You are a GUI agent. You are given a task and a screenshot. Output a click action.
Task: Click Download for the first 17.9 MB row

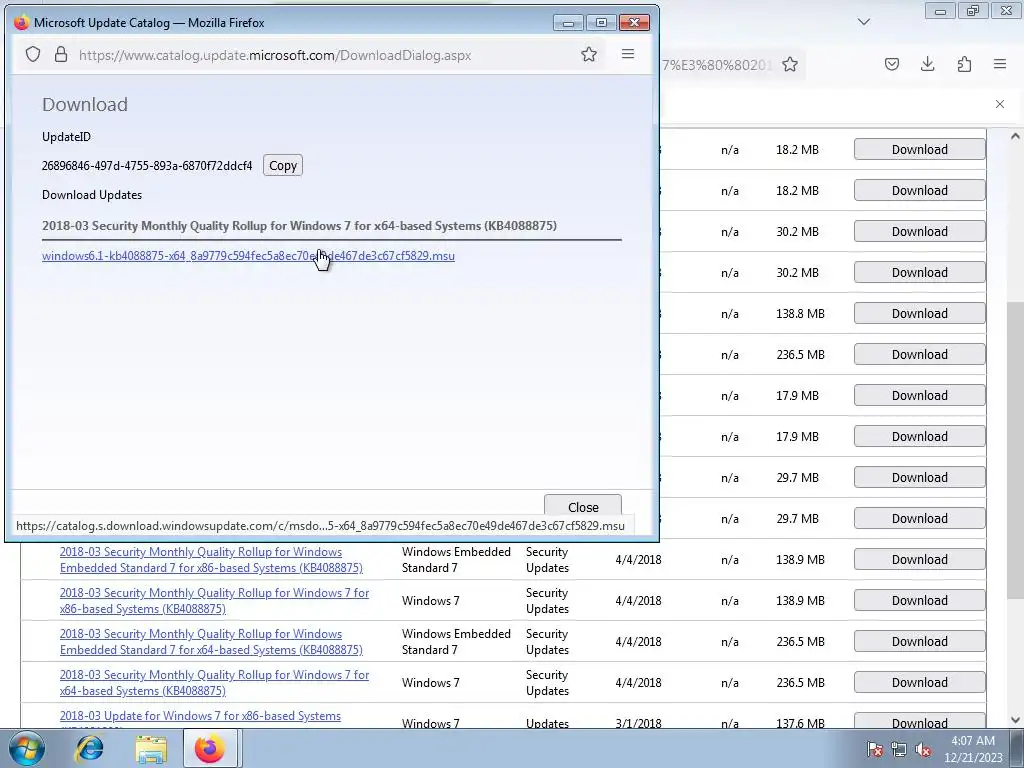click(920, 396)
